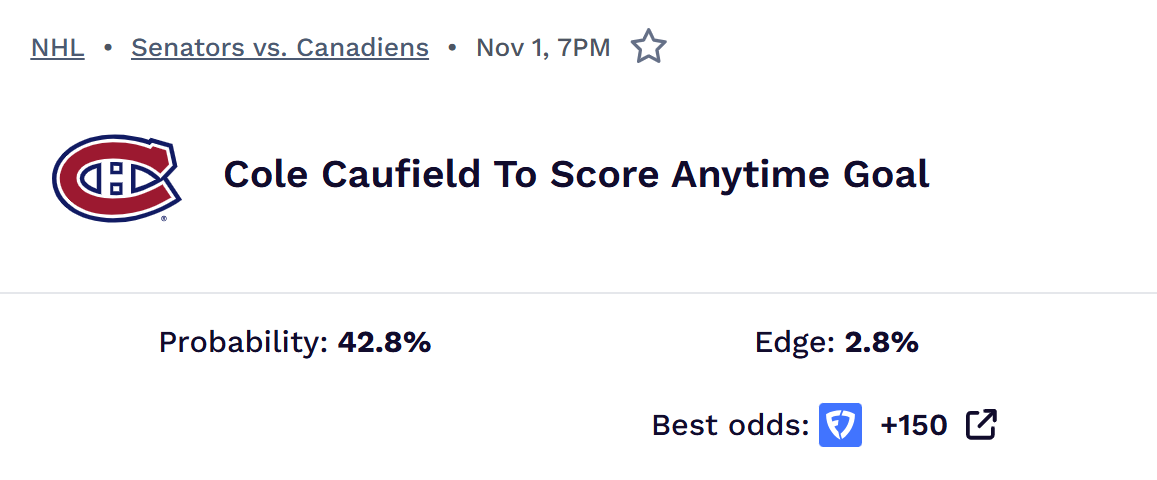Favorite this bet with the star icon

[648, 47]
